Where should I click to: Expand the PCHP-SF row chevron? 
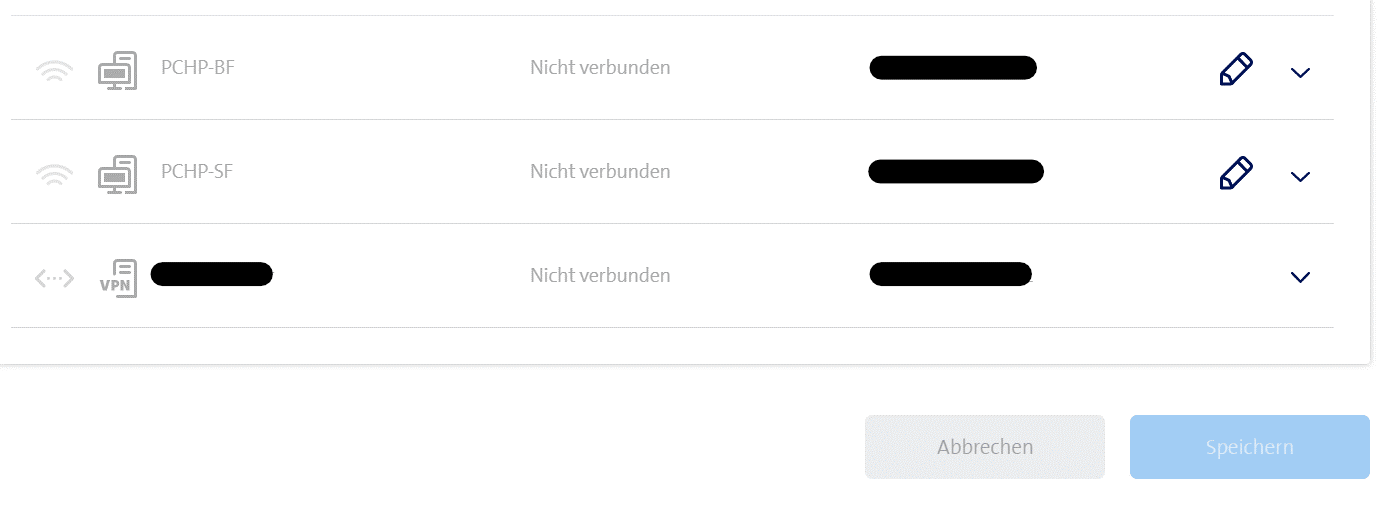[x=1300, y=176]
